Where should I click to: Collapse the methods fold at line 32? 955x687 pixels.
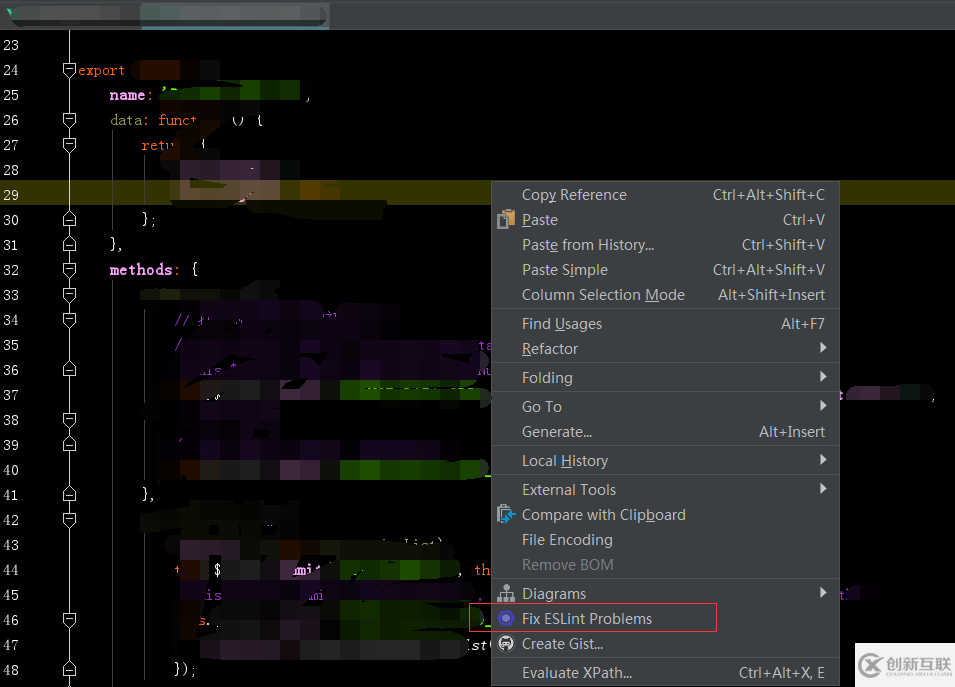69,270
